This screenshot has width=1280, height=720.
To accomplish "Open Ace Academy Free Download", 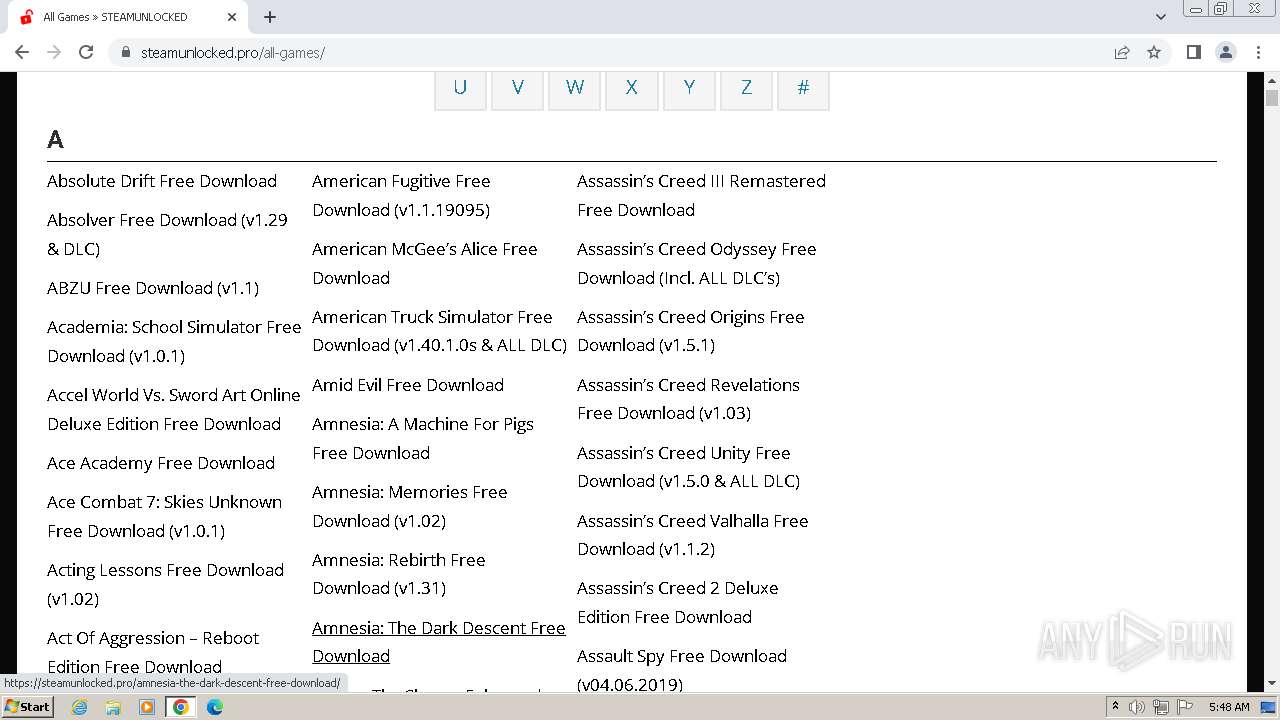I will click(x=161, y=463).
